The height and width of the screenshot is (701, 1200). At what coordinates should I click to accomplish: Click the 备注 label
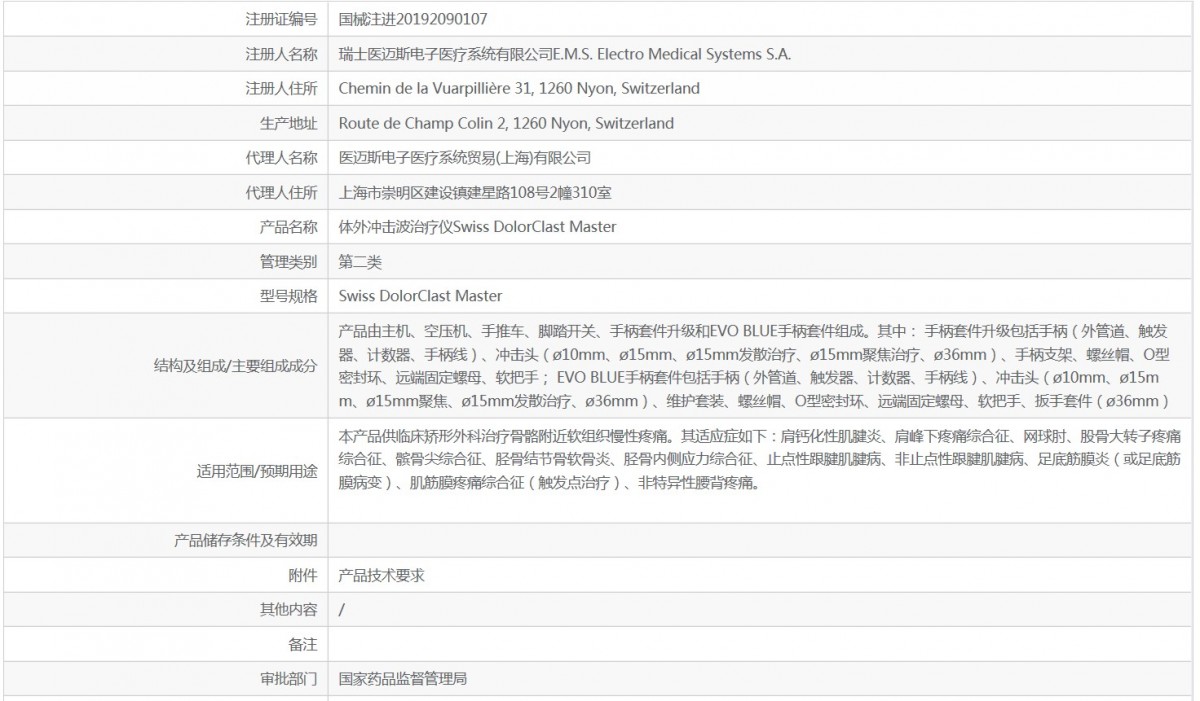(302, 644)
